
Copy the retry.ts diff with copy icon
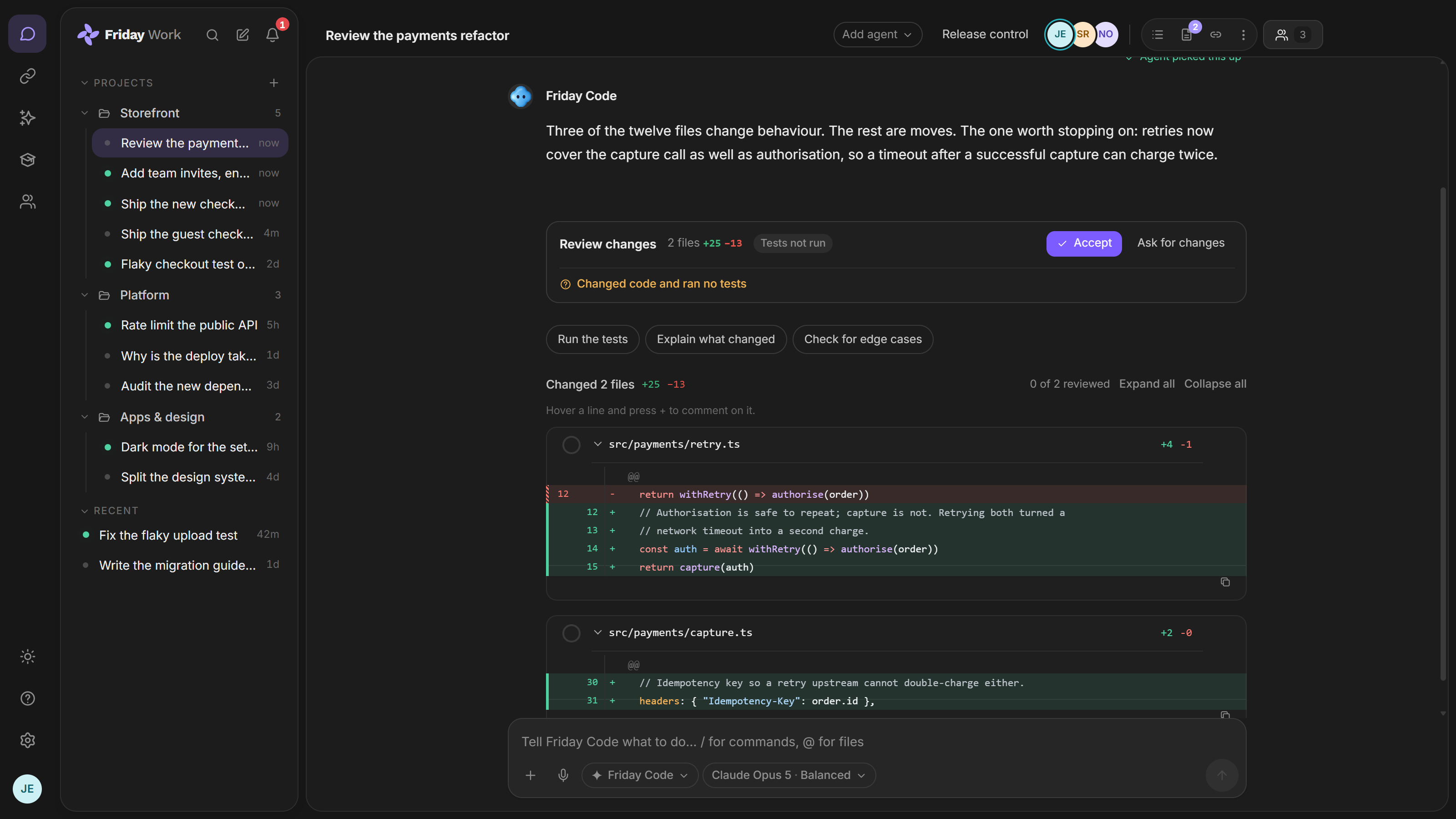click(1225, 581)
